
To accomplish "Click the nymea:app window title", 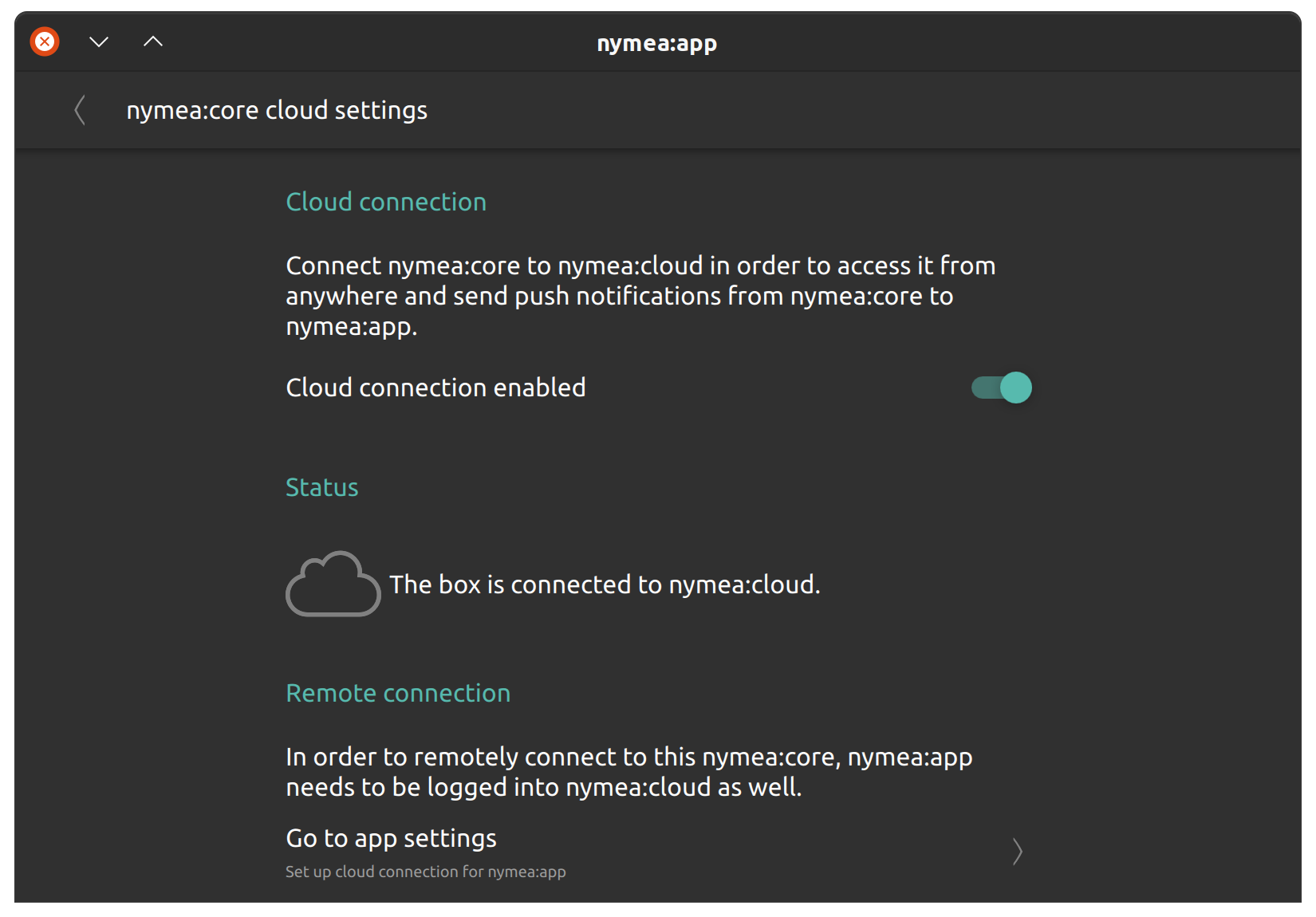I will (x=657, y=43).
